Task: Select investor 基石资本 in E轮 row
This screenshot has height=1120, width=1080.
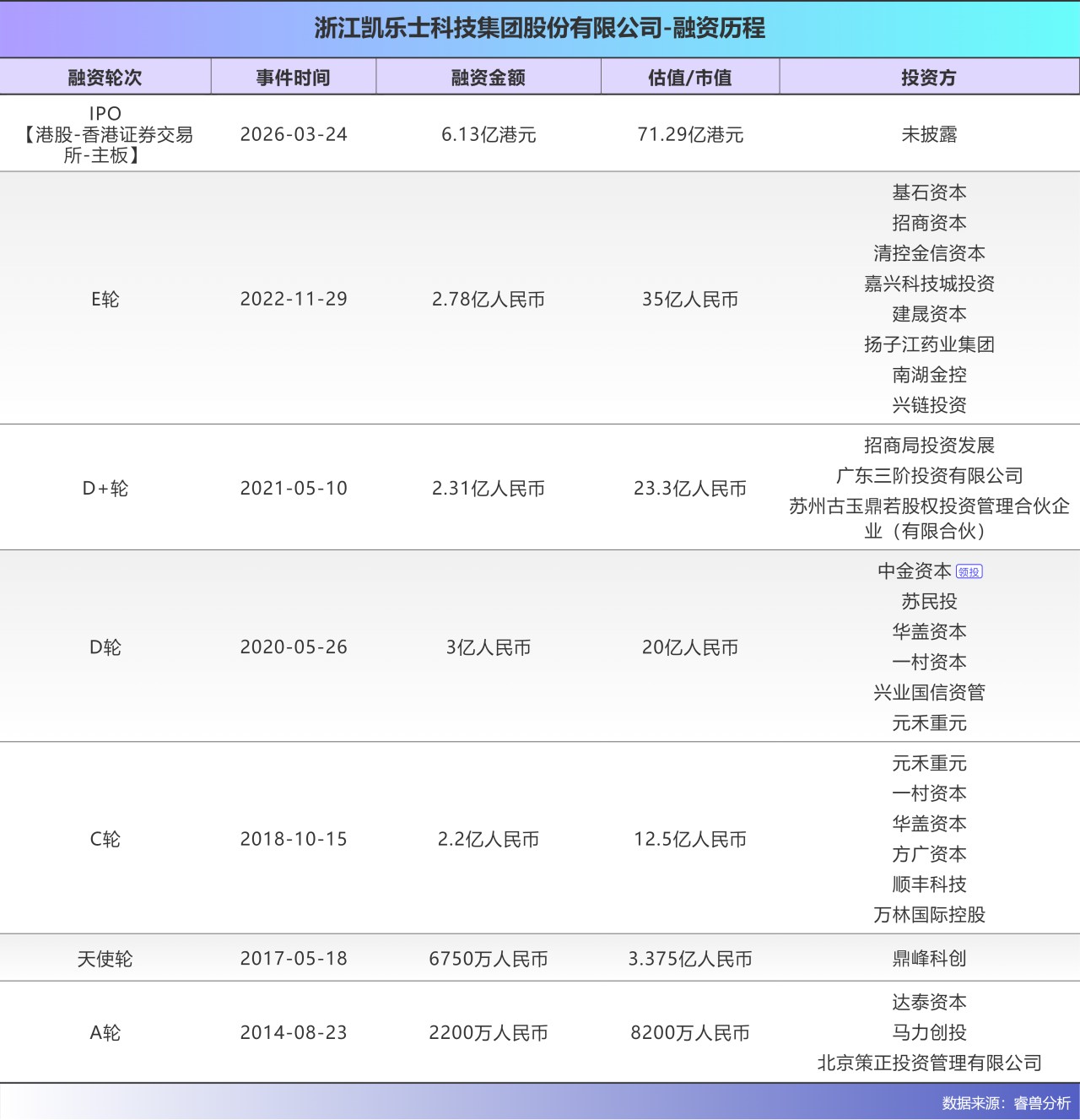Action: click(x=928, y=192)
